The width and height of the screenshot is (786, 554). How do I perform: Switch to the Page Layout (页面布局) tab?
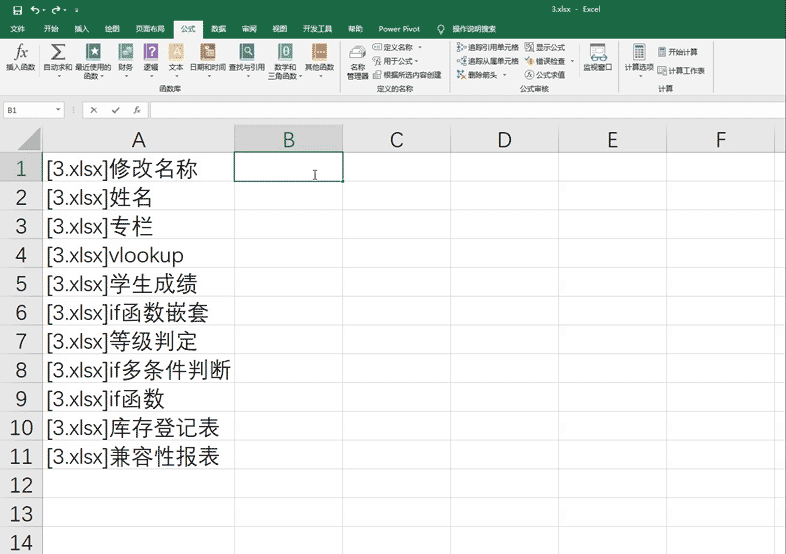150,29
